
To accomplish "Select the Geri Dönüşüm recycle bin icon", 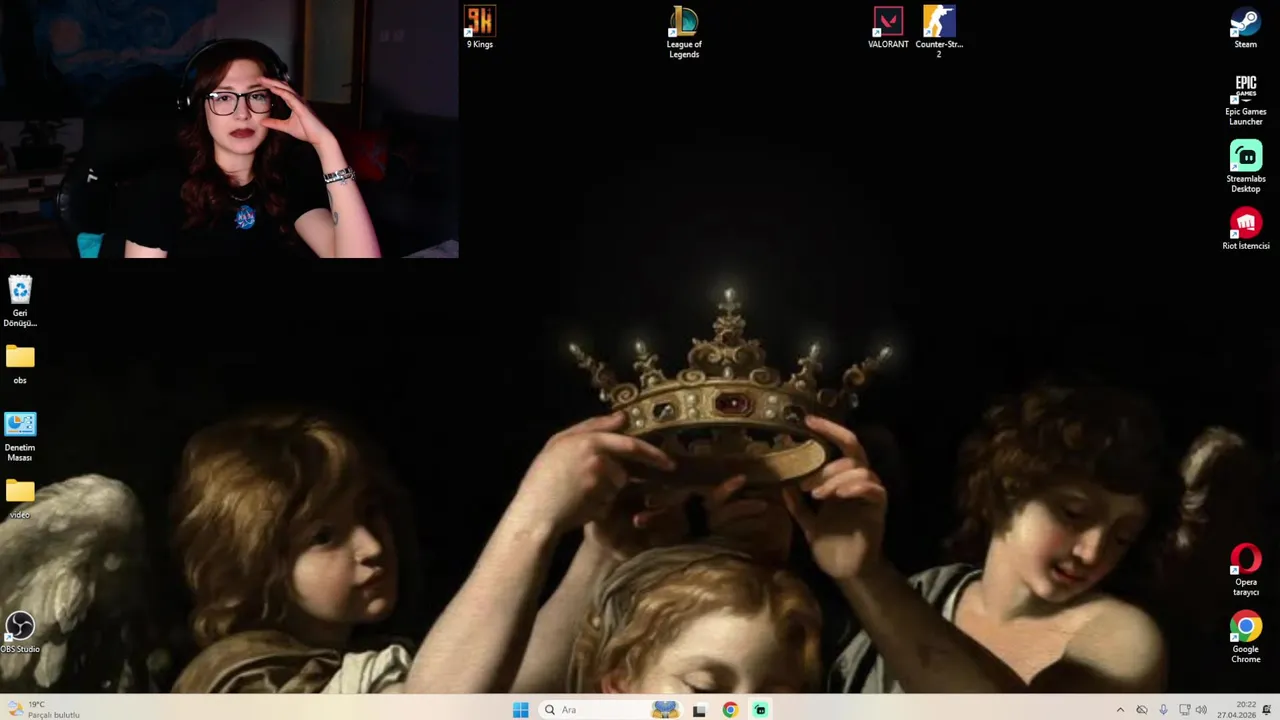I will (x=20, y=301).
